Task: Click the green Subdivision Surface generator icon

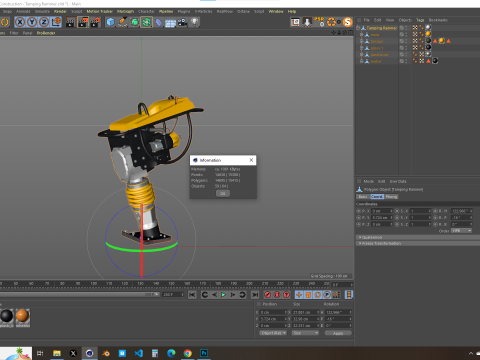Action: (134, 22)
